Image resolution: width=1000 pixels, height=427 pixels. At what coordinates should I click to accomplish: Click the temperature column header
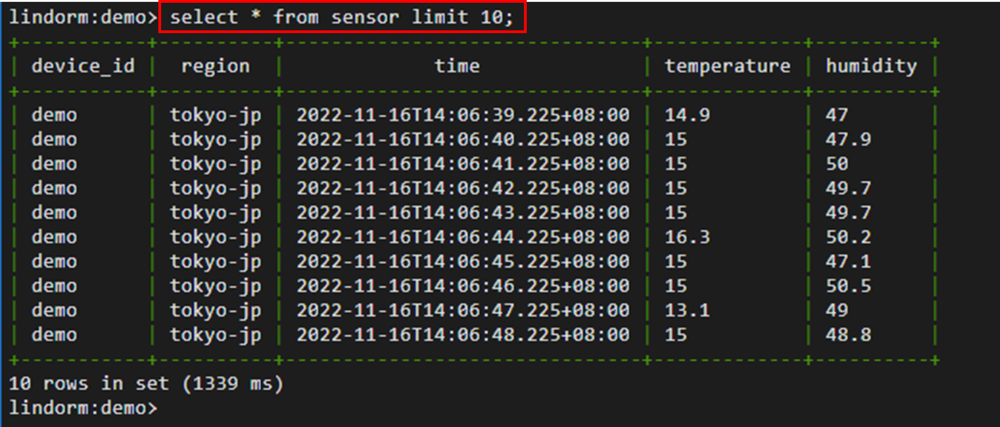(x=728, y=66)
